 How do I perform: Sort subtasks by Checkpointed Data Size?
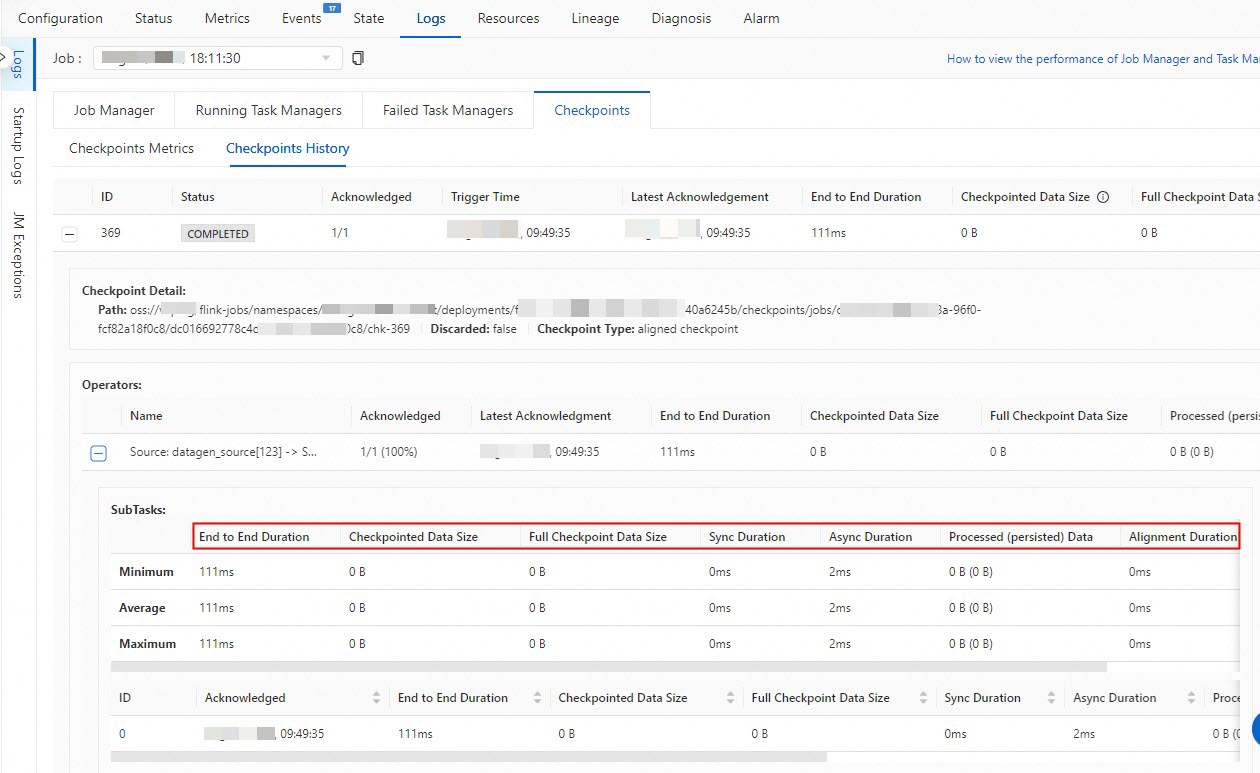pos(729,698)
